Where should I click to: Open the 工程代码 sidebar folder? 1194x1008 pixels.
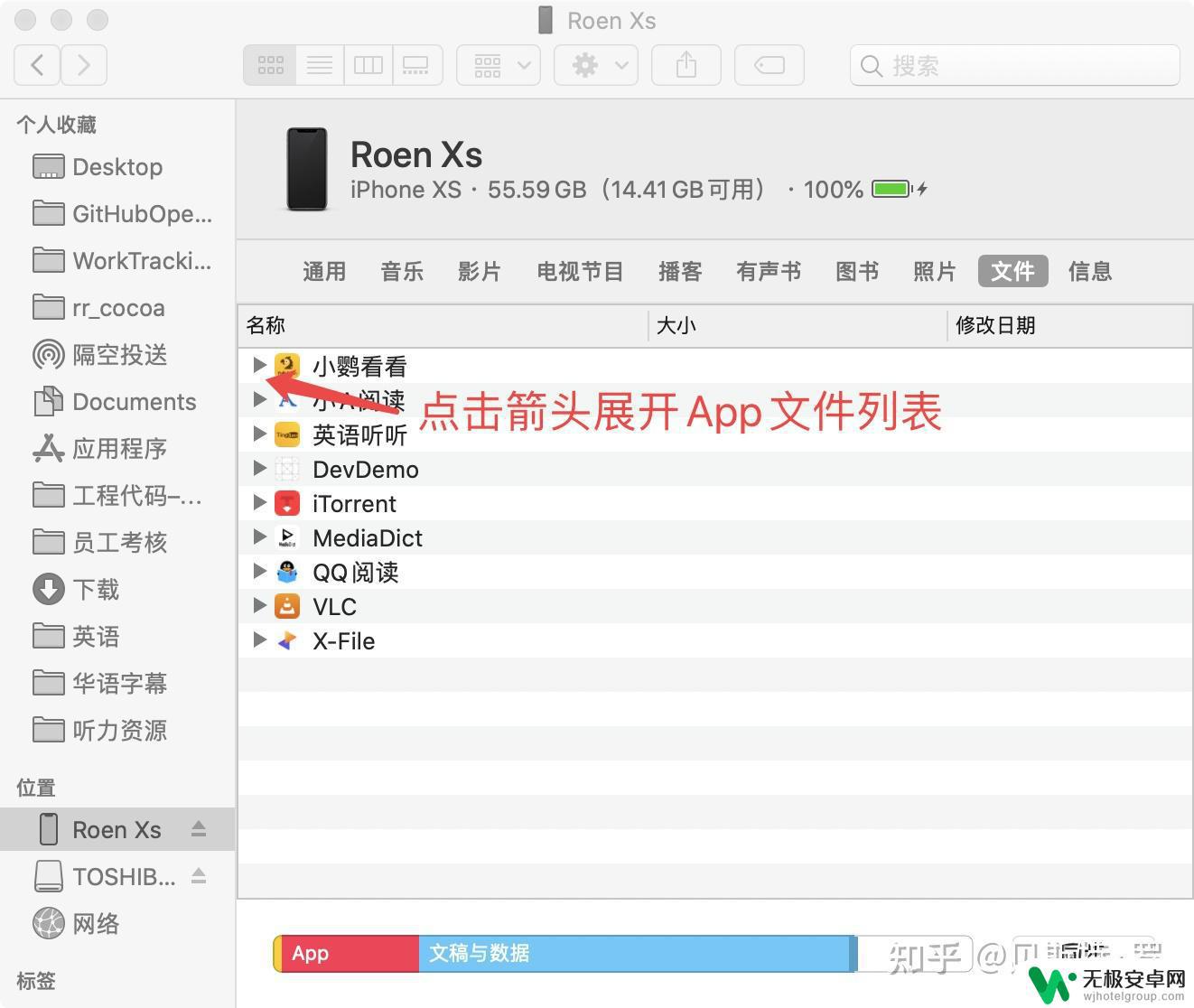pyautogui.click(x=117, y=496)
